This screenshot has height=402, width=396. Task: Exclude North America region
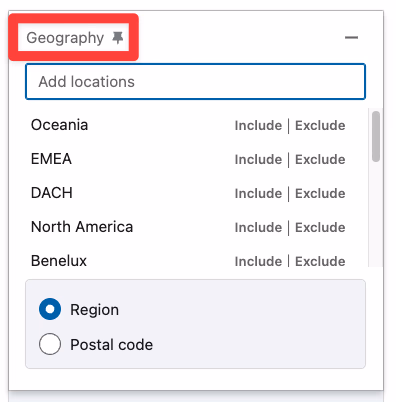pos(320,228)
